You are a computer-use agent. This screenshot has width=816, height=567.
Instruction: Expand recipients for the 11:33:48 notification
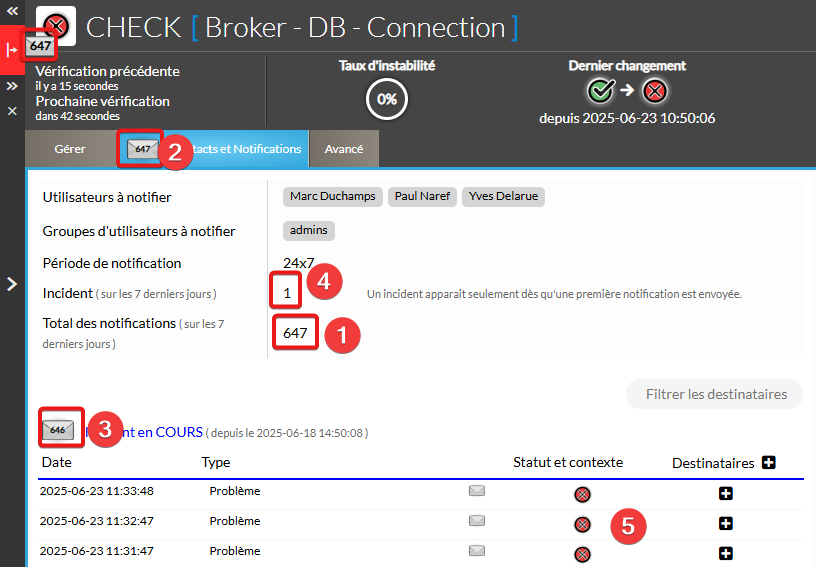725,493
